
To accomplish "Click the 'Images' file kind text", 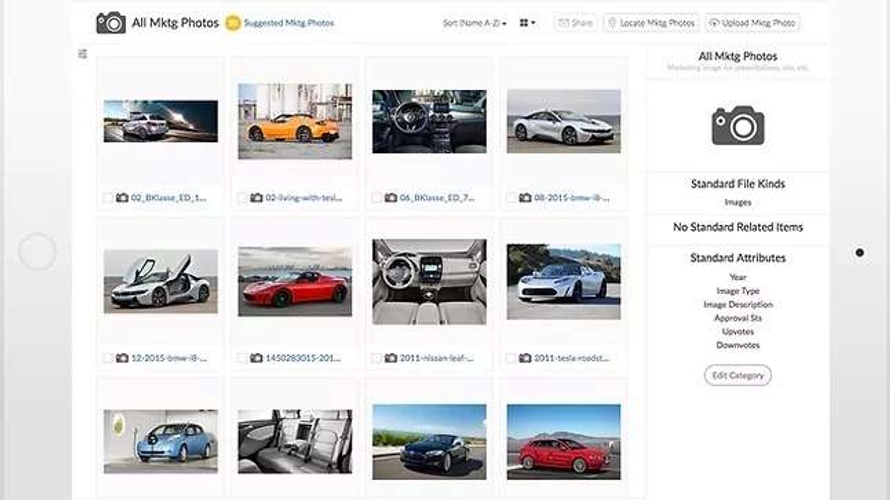I will [x=738, y=202].
